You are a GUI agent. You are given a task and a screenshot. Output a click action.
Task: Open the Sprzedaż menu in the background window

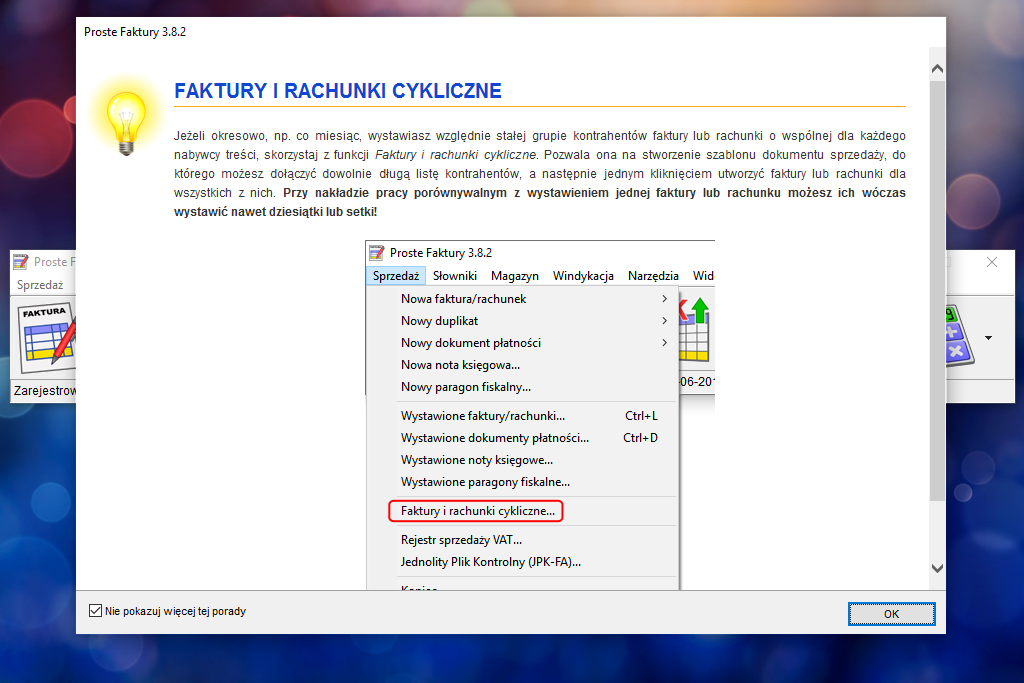click(40, 285)
